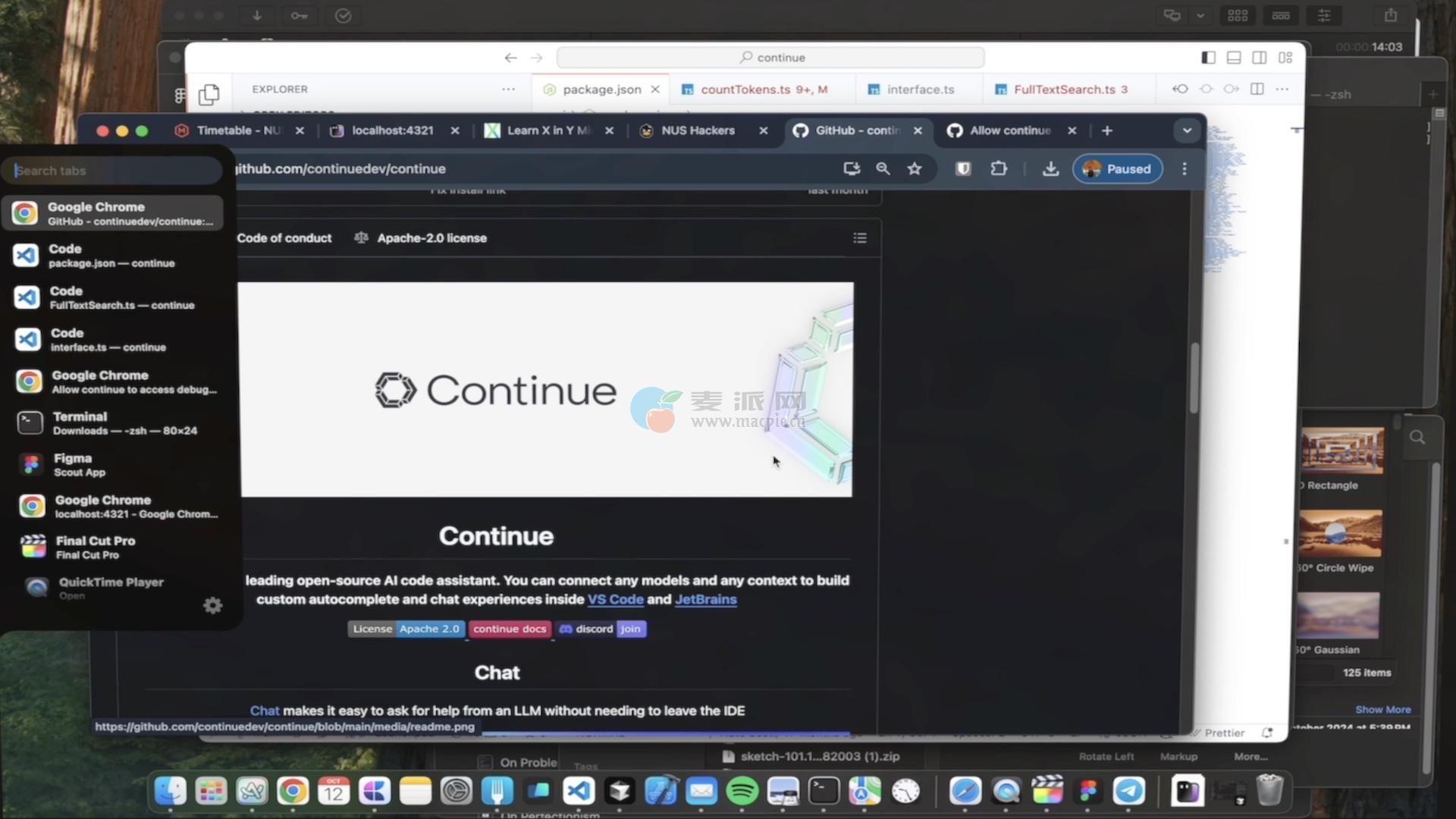
Task: Open FullTextSearch.ts editor tab
Action: (x=1070, y=89)
